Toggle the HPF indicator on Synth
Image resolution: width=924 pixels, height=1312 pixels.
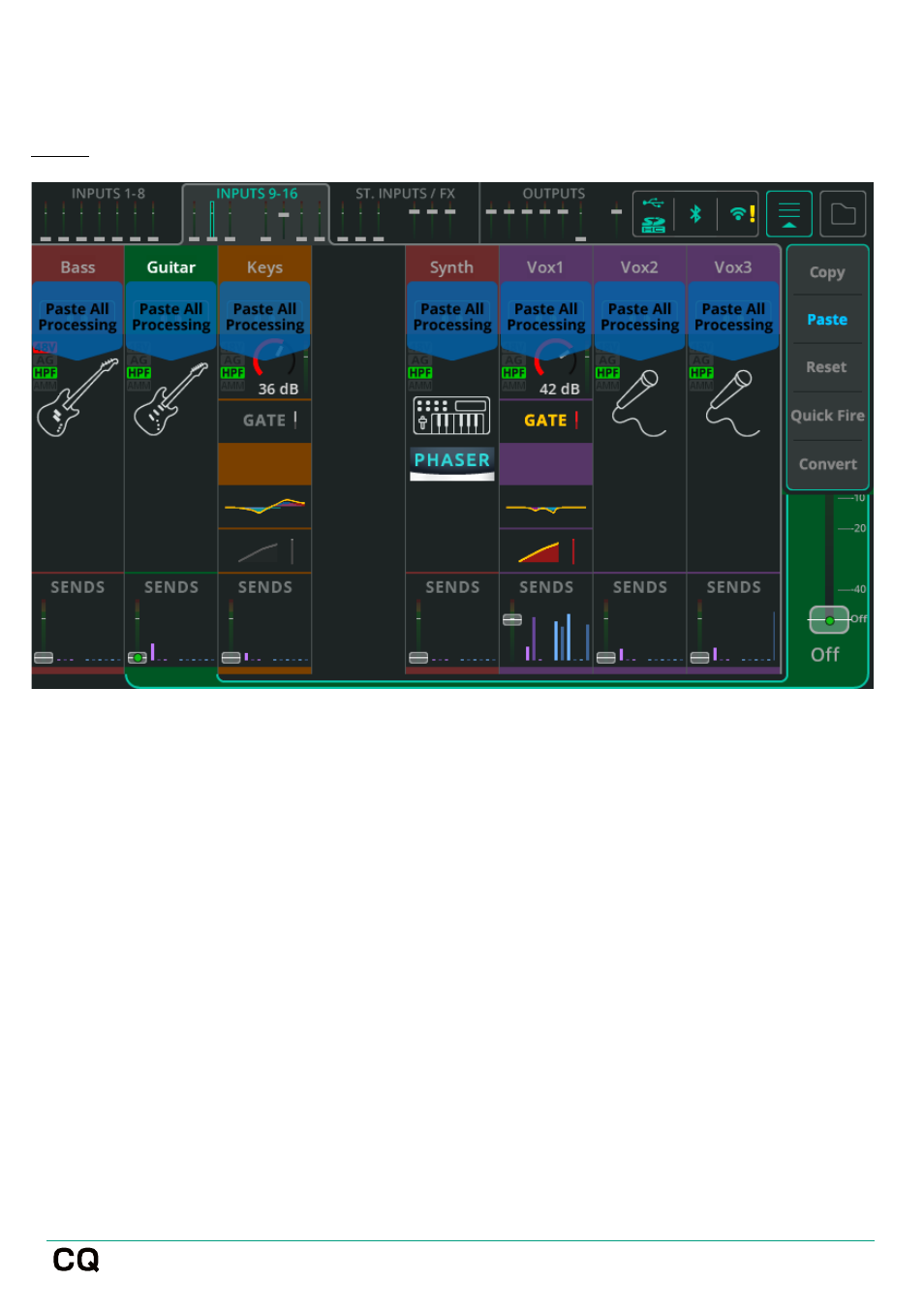(420, 372)
